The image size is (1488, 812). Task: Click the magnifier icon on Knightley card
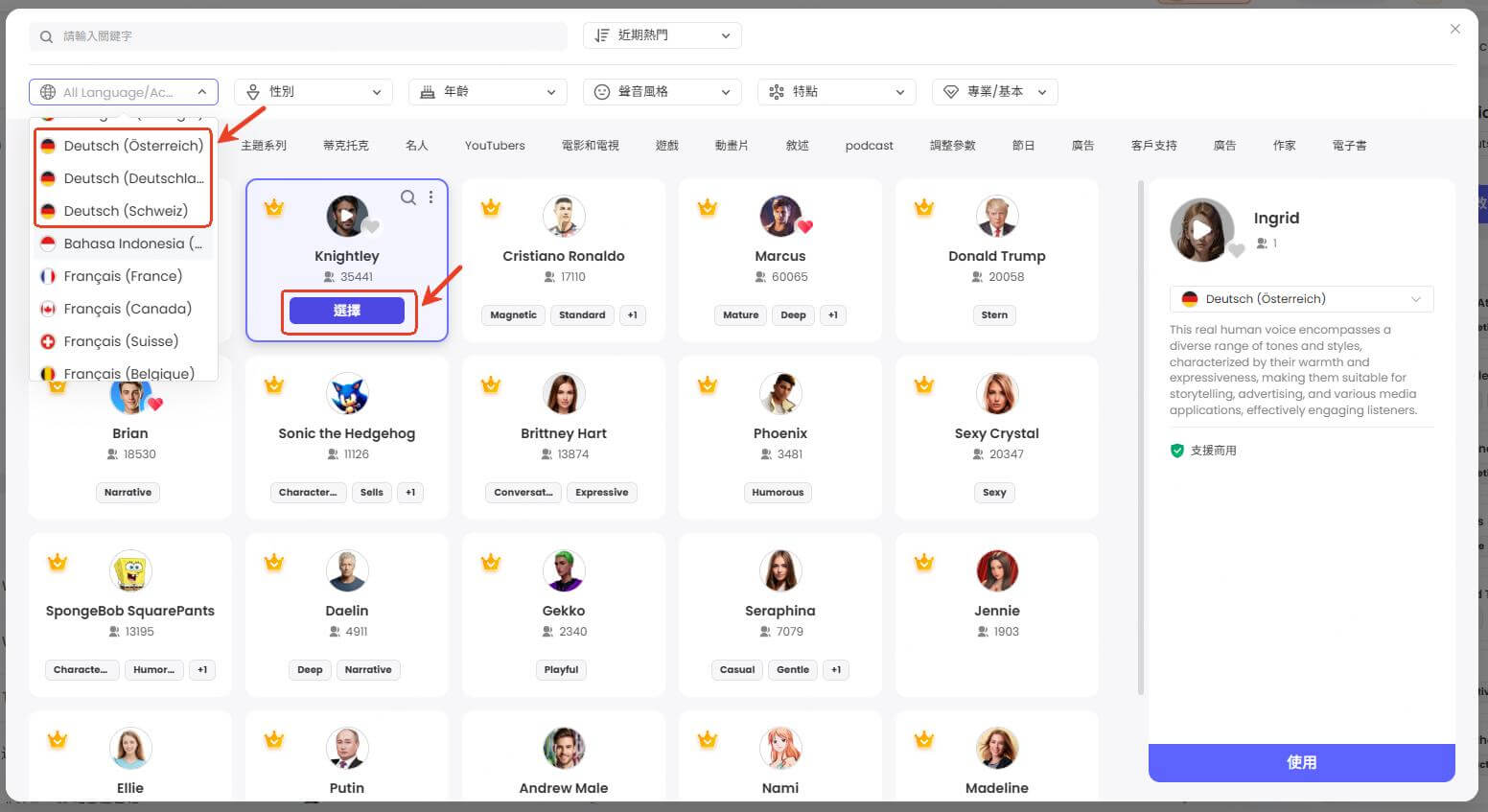(408, 197)
